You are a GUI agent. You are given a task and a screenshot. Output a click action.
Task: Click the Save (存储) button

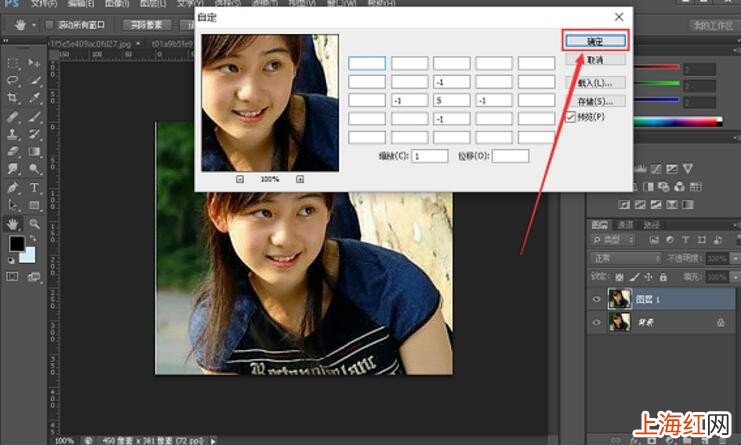coord(595,101)
